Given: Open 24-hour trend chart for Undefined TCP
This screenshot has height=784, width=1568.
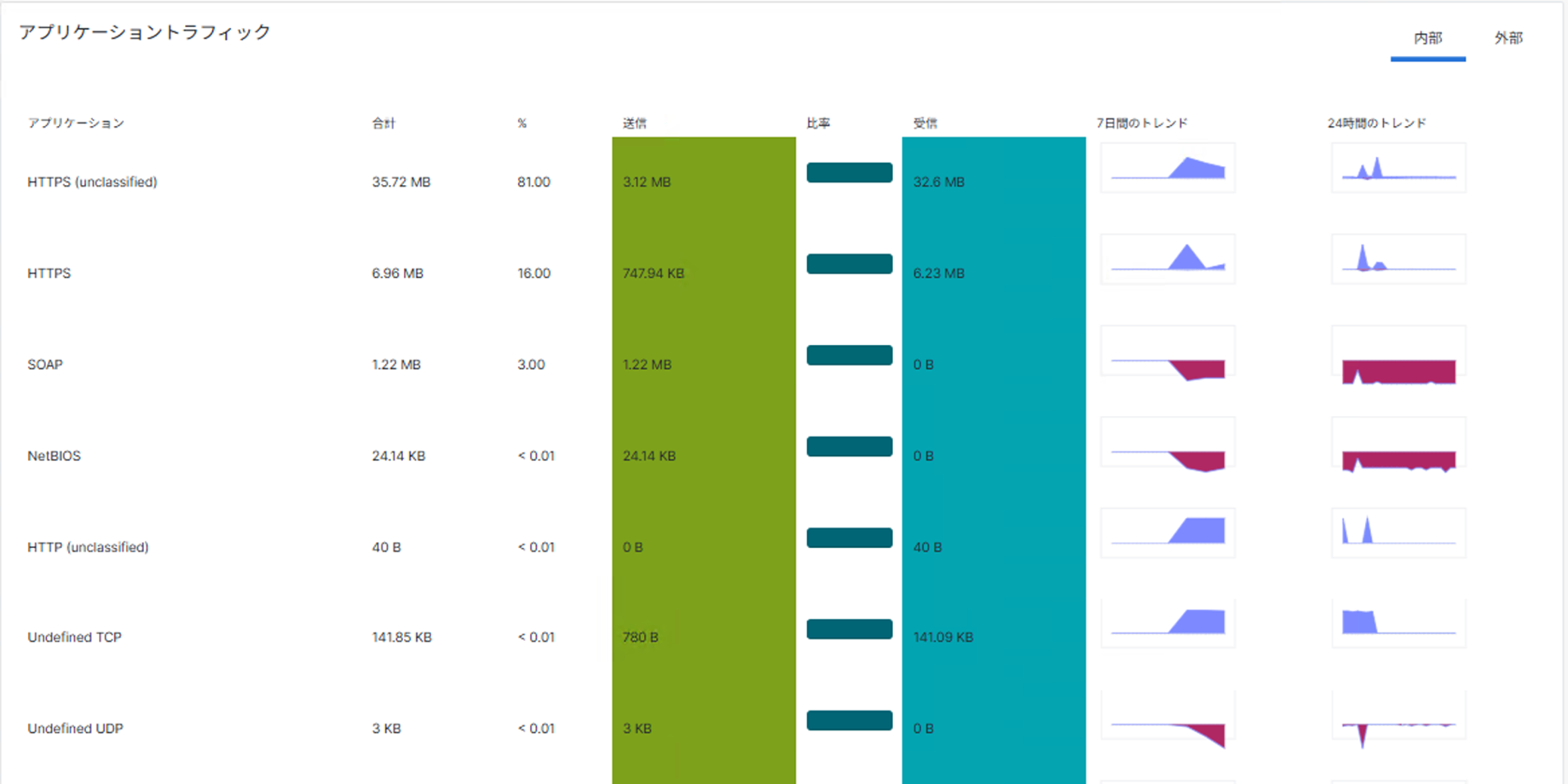Looking at the screenshot, I should 1398,623.
